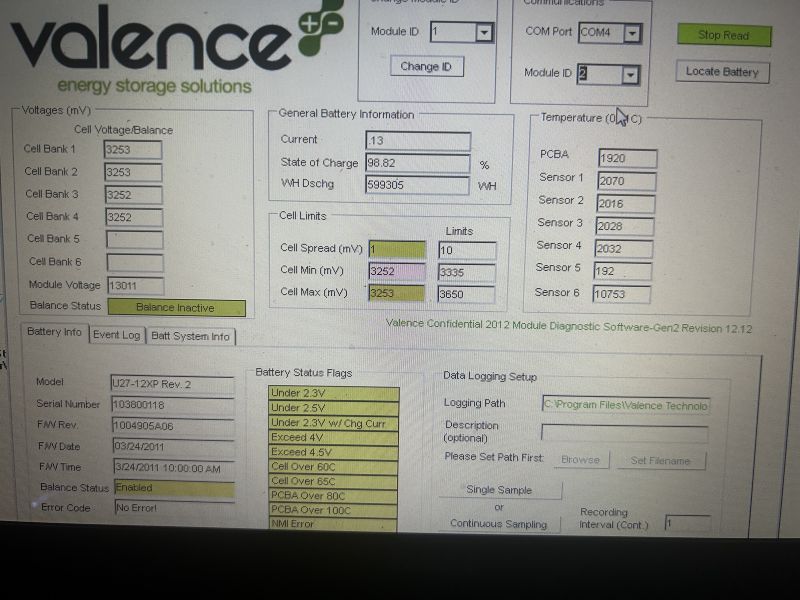800x600 pixels.
Task: Click the Cell Spread value field
Action: click(x=397, y=249)
